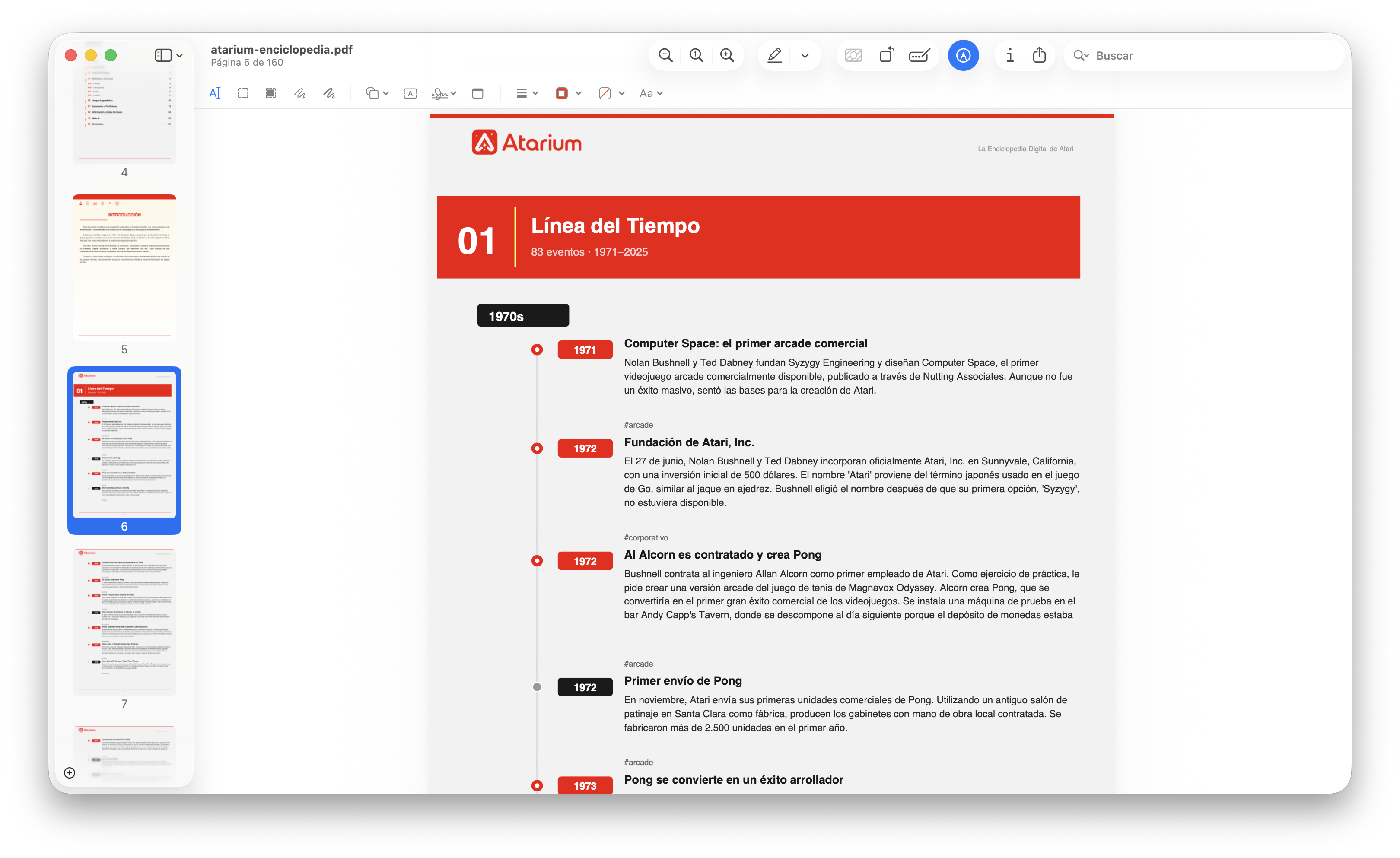Click the atarium-enciclopedia.pdf window title
This screenshot has width=1400, height=858.
pyautogui.click(x=282, y=49)
